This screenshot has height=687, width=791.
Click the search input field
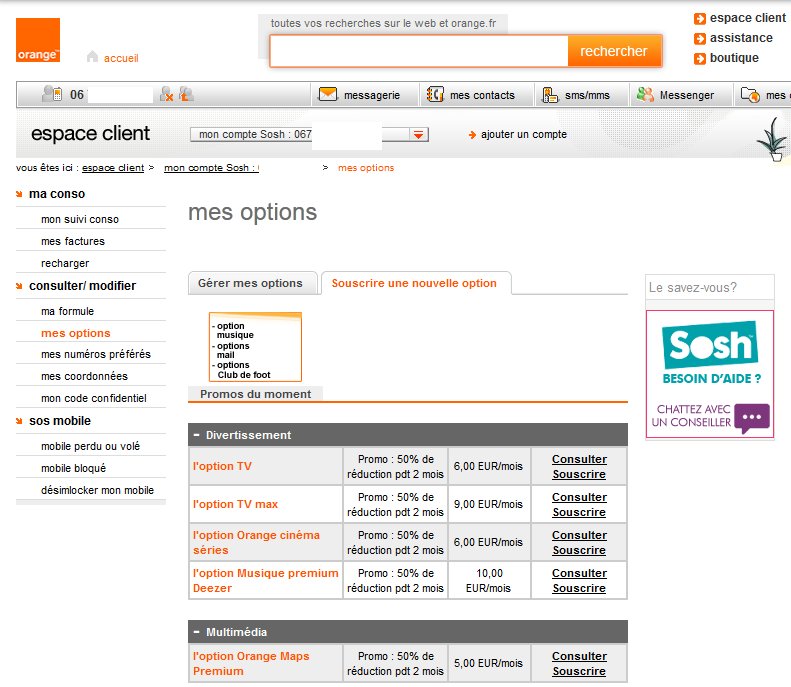coord(418,51)
